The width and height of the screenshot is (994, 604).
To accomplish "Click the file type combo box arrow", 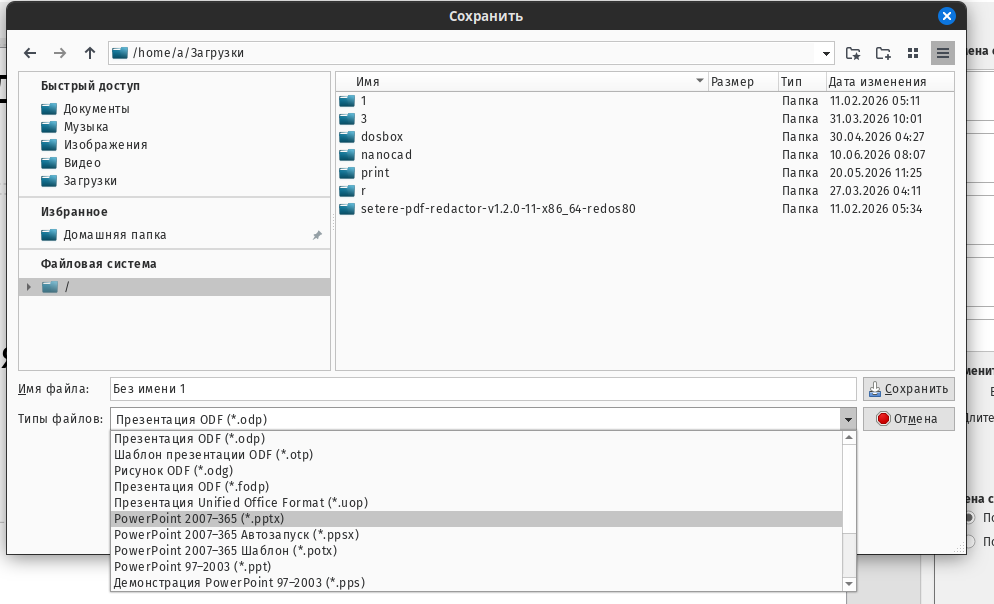I will (848, 420).
